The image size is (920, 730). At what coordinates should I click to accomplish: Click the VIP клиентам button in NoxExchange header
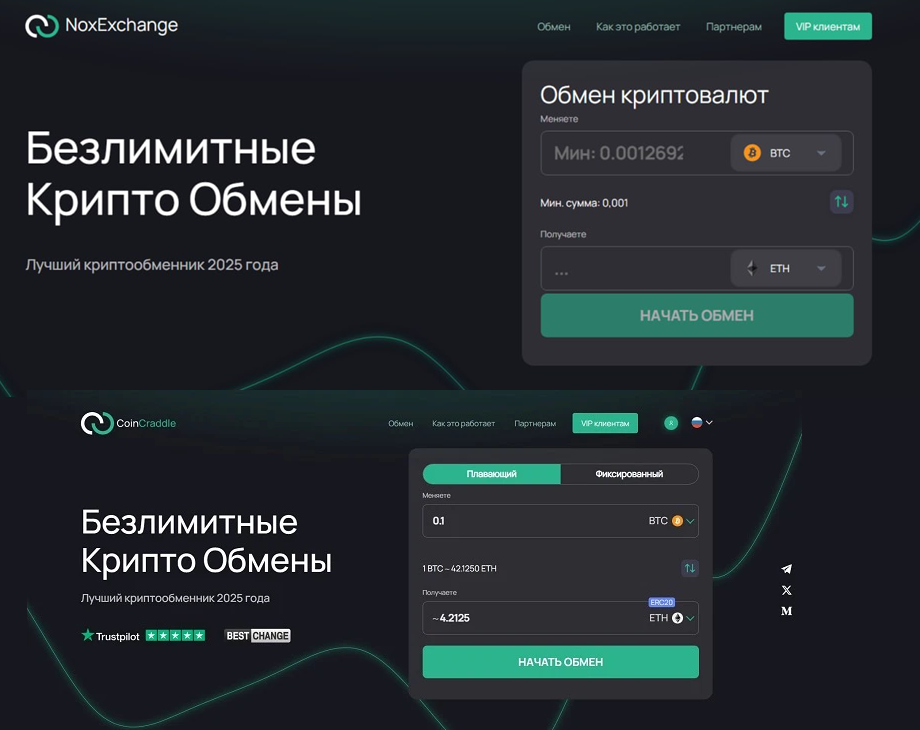click(x=828, y=26)
